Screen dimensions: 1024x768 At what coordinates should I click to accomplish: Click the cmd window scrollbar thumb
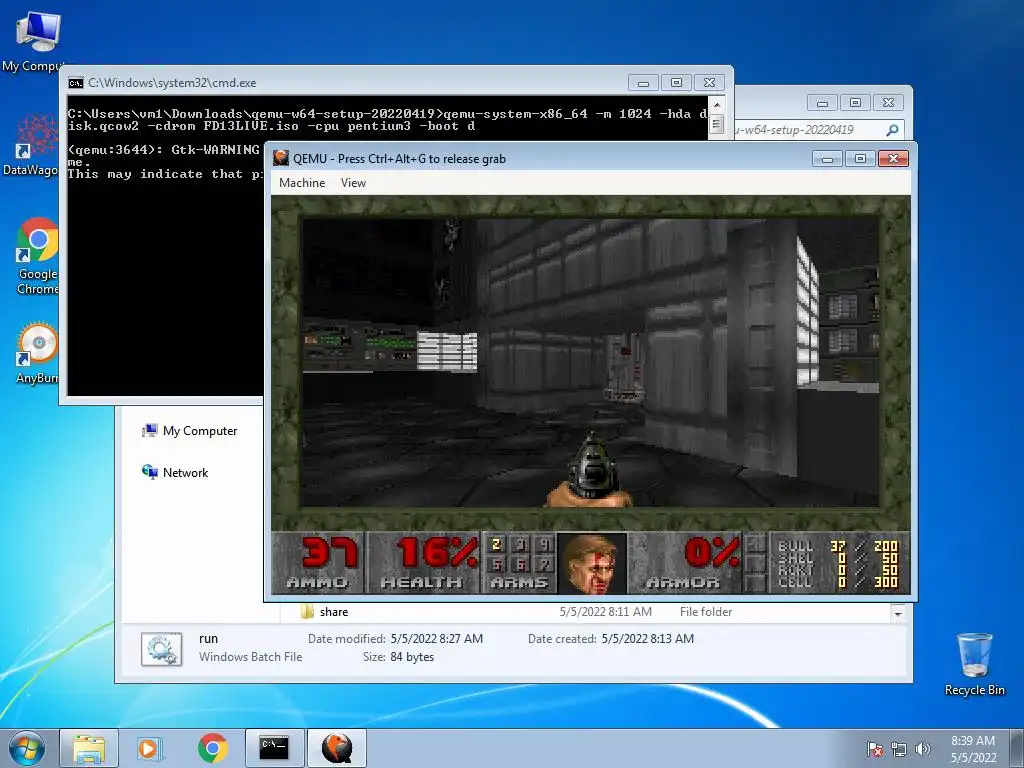[x=716, y=123]
